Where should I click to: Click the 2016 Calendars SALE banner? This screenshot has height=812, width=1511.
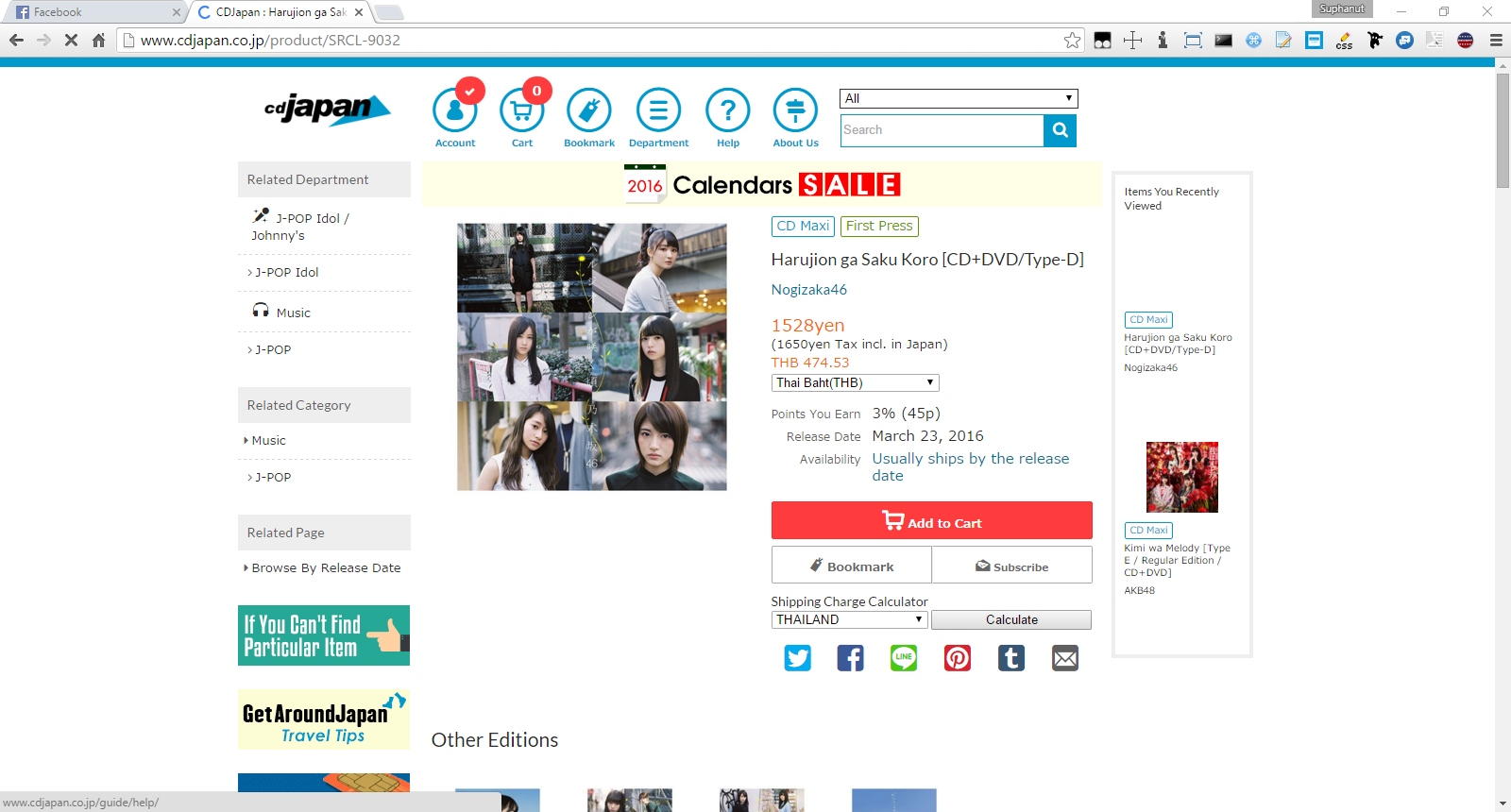(762, 184)
